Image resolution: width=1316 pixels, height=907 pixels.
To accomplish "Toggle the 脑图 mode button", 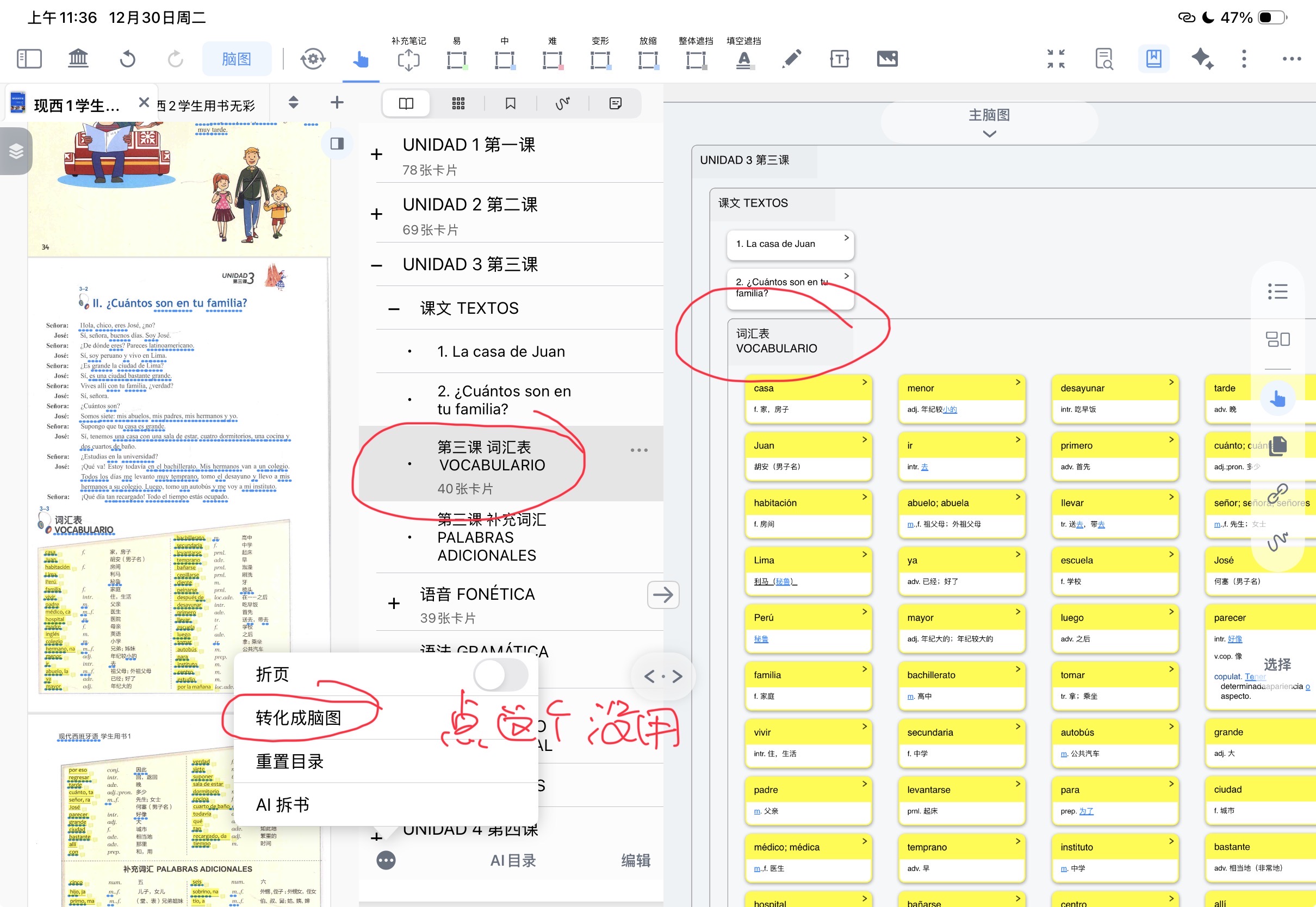I will pyautogui.click(x=237, y=59).
